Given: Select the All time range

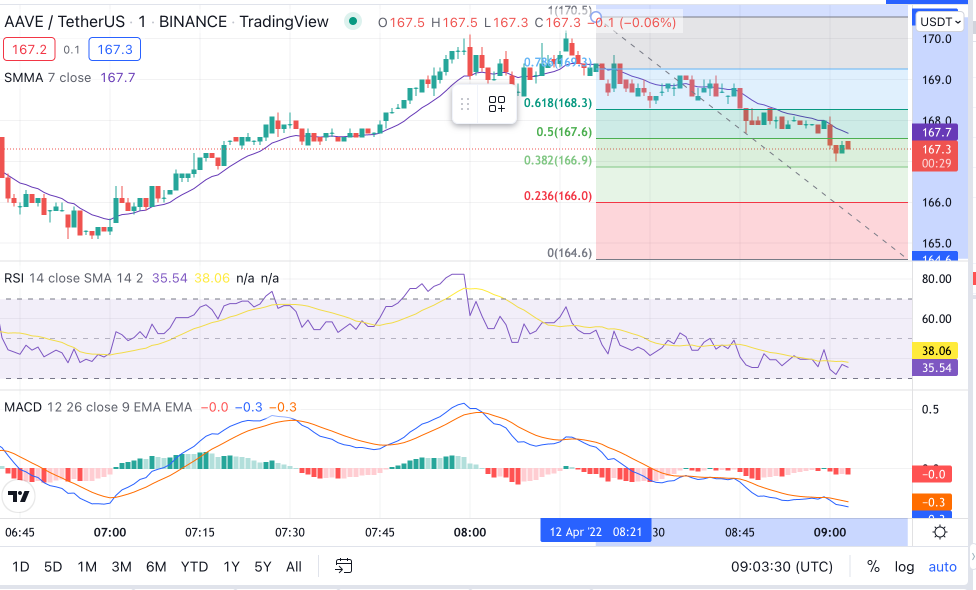Looking at the screenshot, I should point(294,566).
